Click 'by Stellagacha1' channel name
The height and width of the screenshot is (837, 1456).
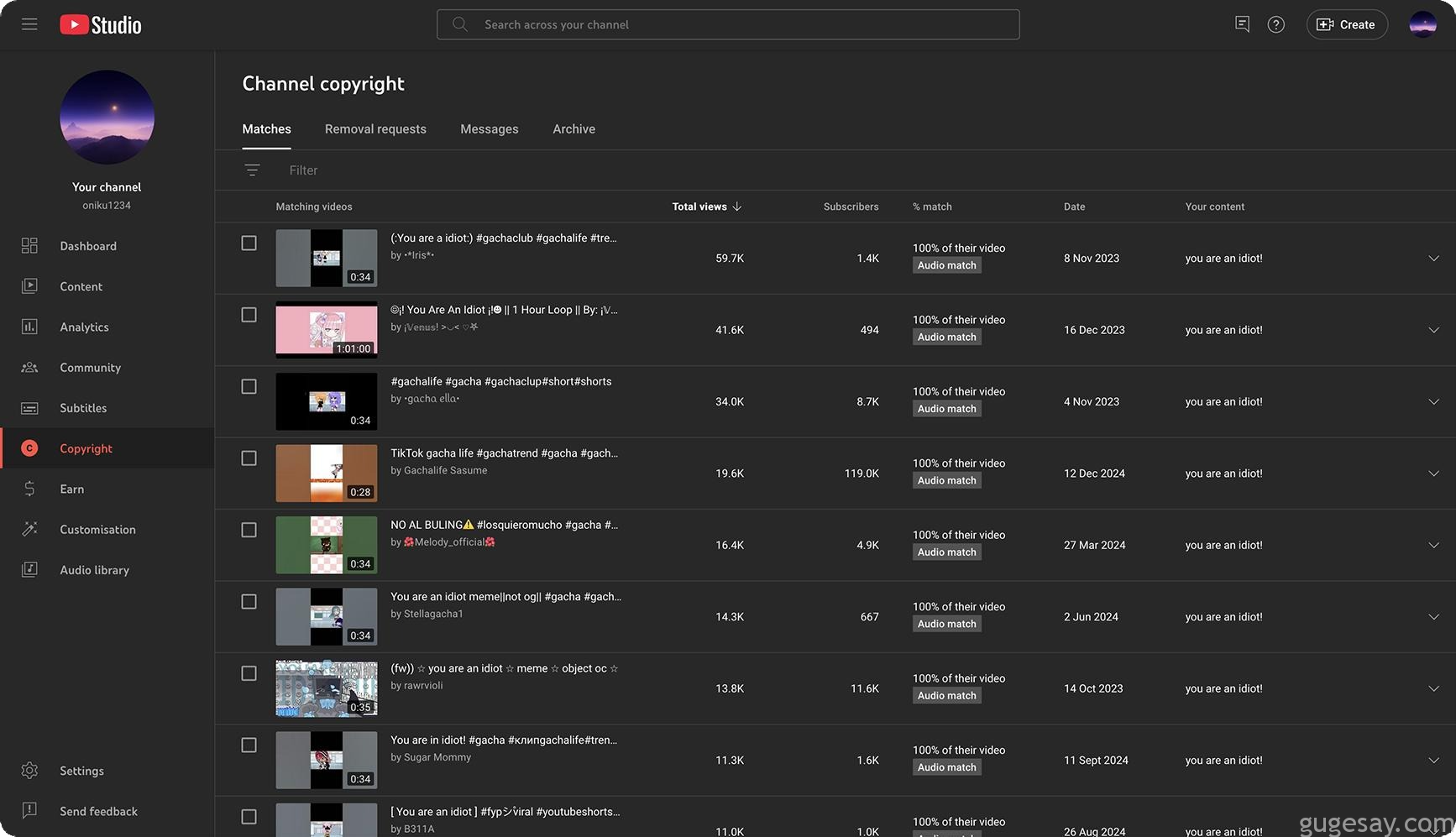coord(427,614)
